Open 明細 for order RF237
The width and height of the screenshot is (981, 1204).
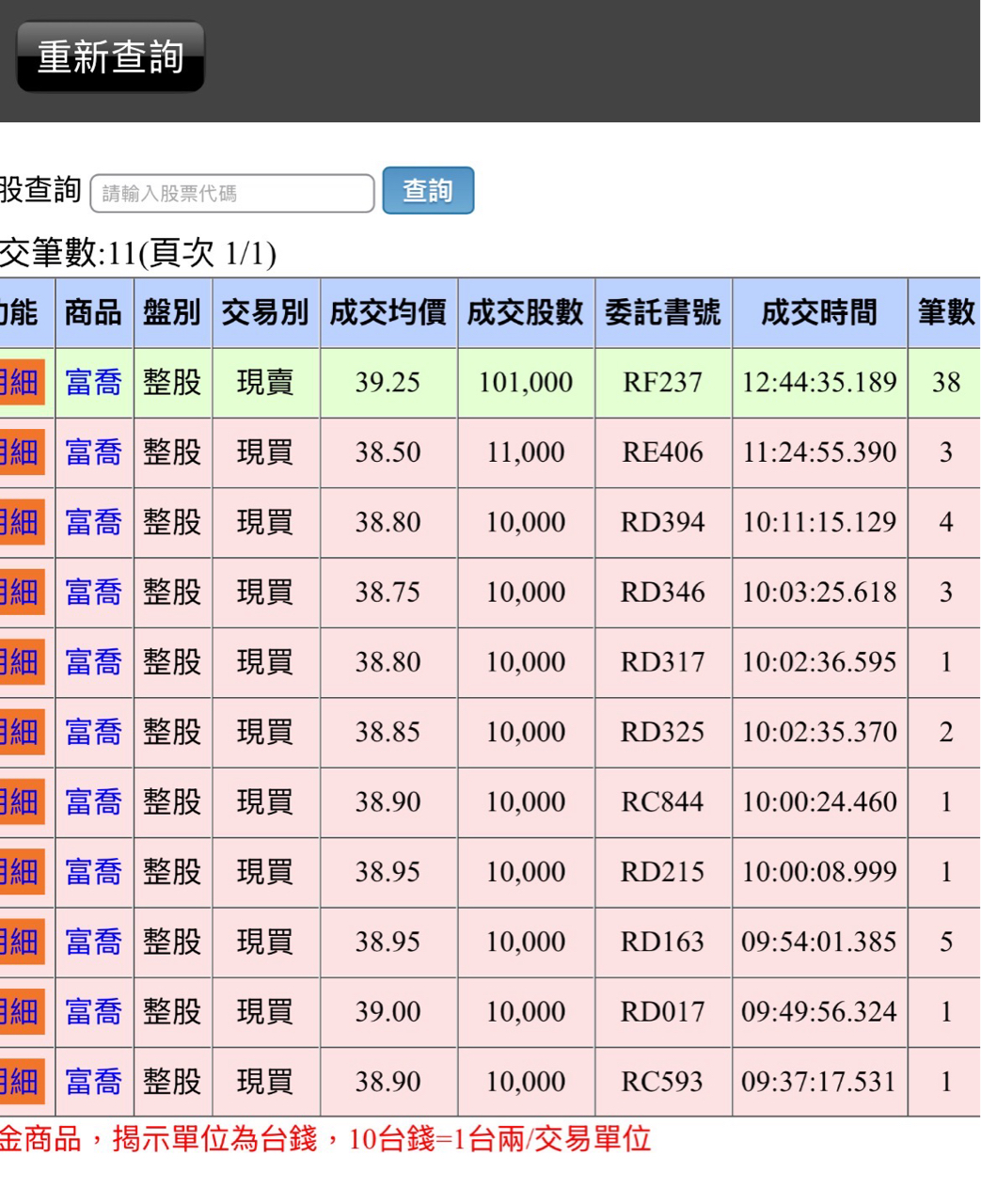22,383
